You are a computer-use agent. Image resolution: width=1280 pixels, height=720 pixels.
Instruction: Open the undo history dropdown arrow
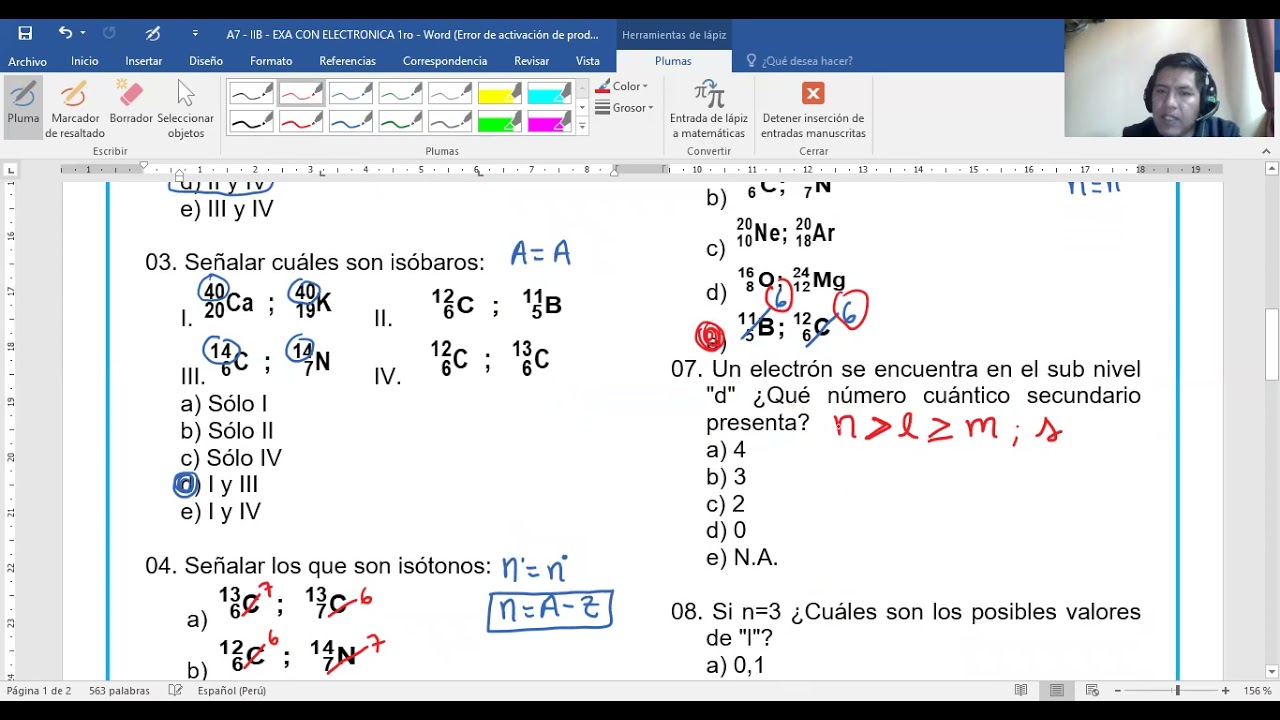[x=83, y=33]
